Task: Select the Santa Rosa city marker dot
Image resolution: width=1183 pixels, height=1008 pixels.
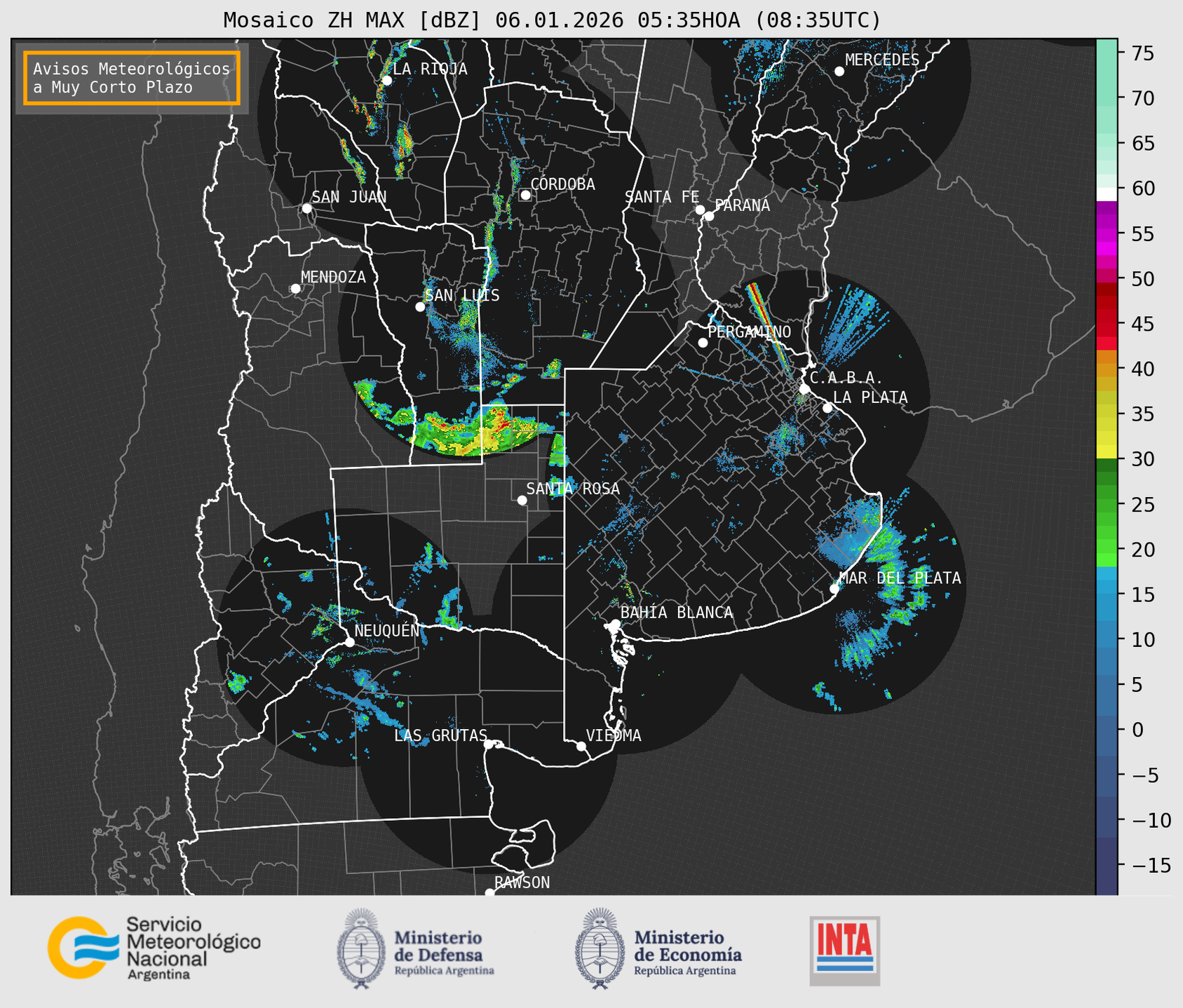Action: click(522, 500)
